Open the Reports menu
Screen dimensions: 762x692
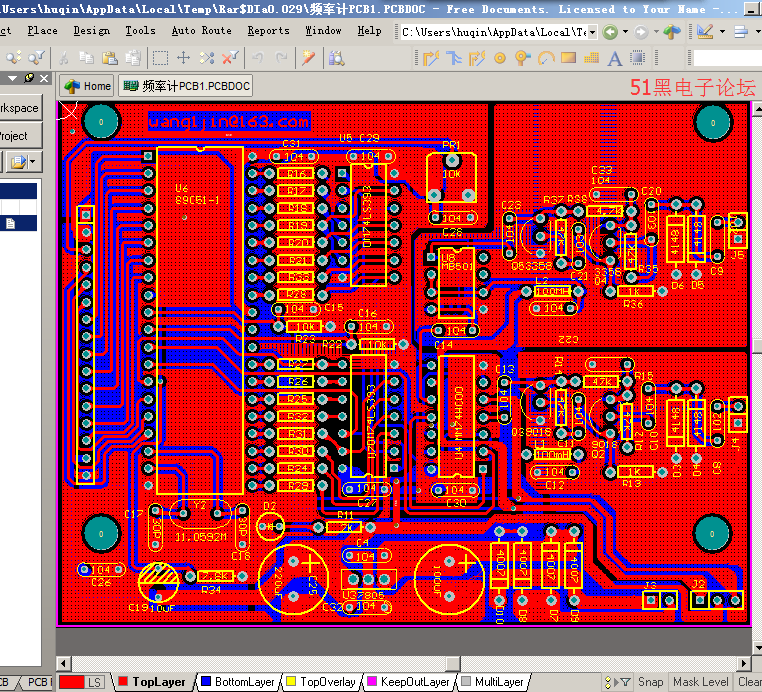coord(268,31)
